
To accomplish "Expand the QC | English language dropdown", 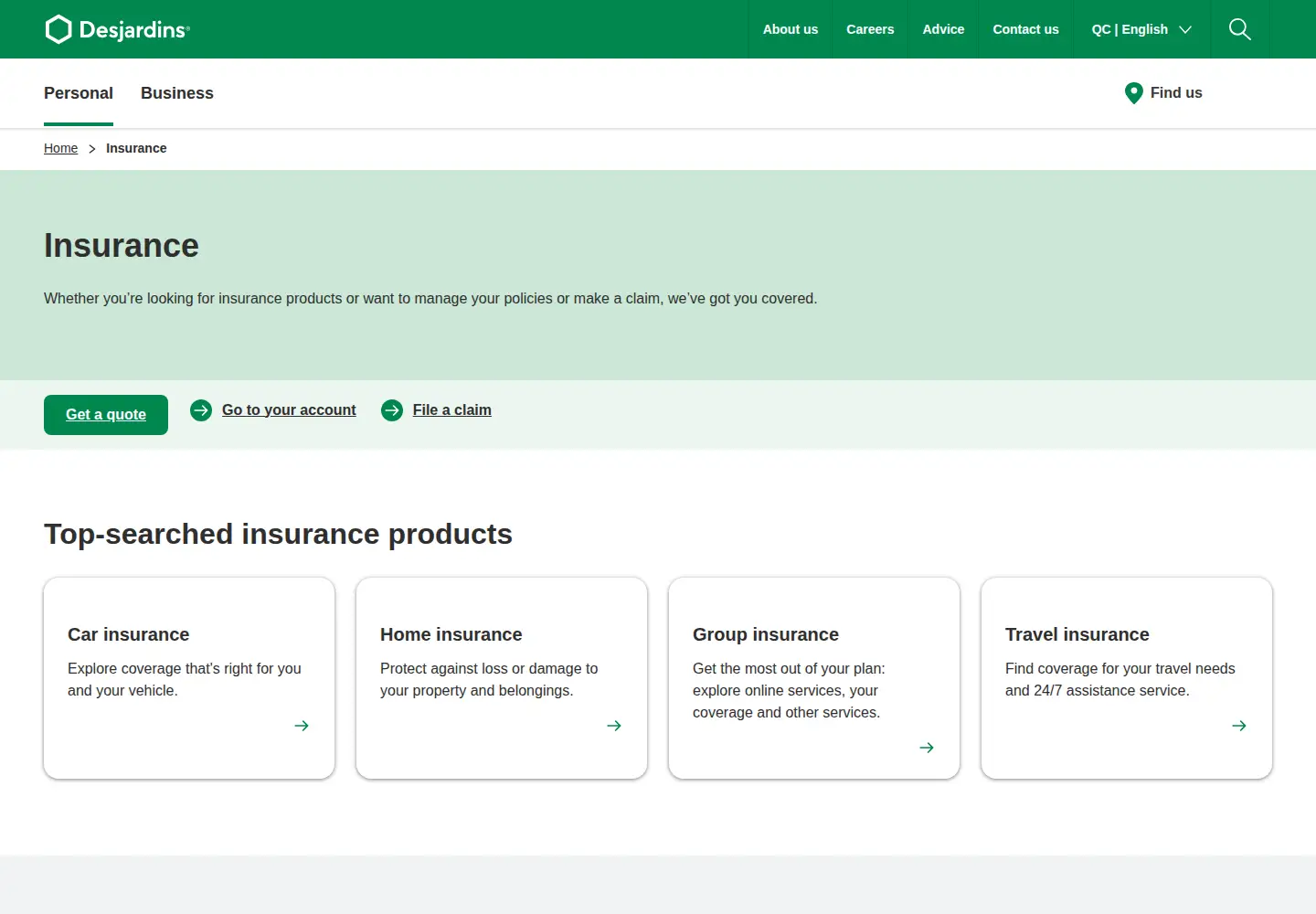I will 1141,29.
